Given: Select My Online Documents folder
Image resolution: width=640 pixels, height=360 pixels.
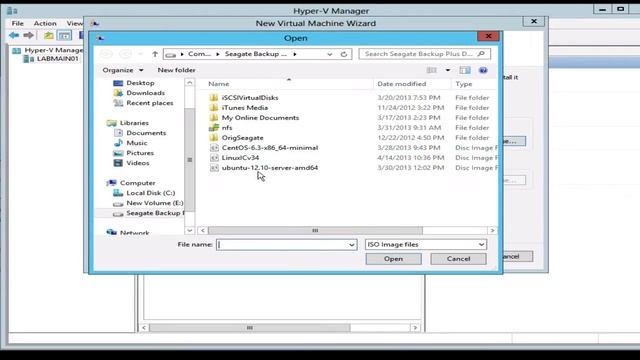Looking at the screenshot, I should coord(260,118).
